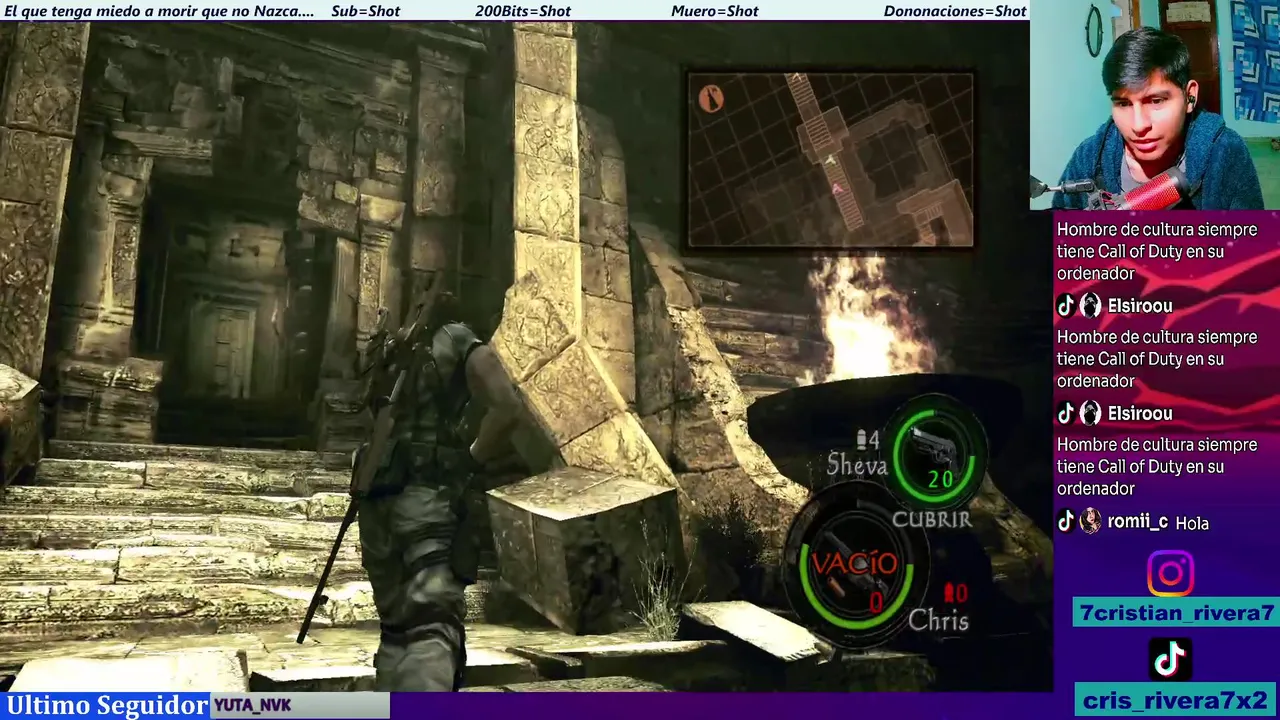Click the VACÍO ammo indicator
Viewport: 1280px width, 720px height.
click(x=853, y=563)
